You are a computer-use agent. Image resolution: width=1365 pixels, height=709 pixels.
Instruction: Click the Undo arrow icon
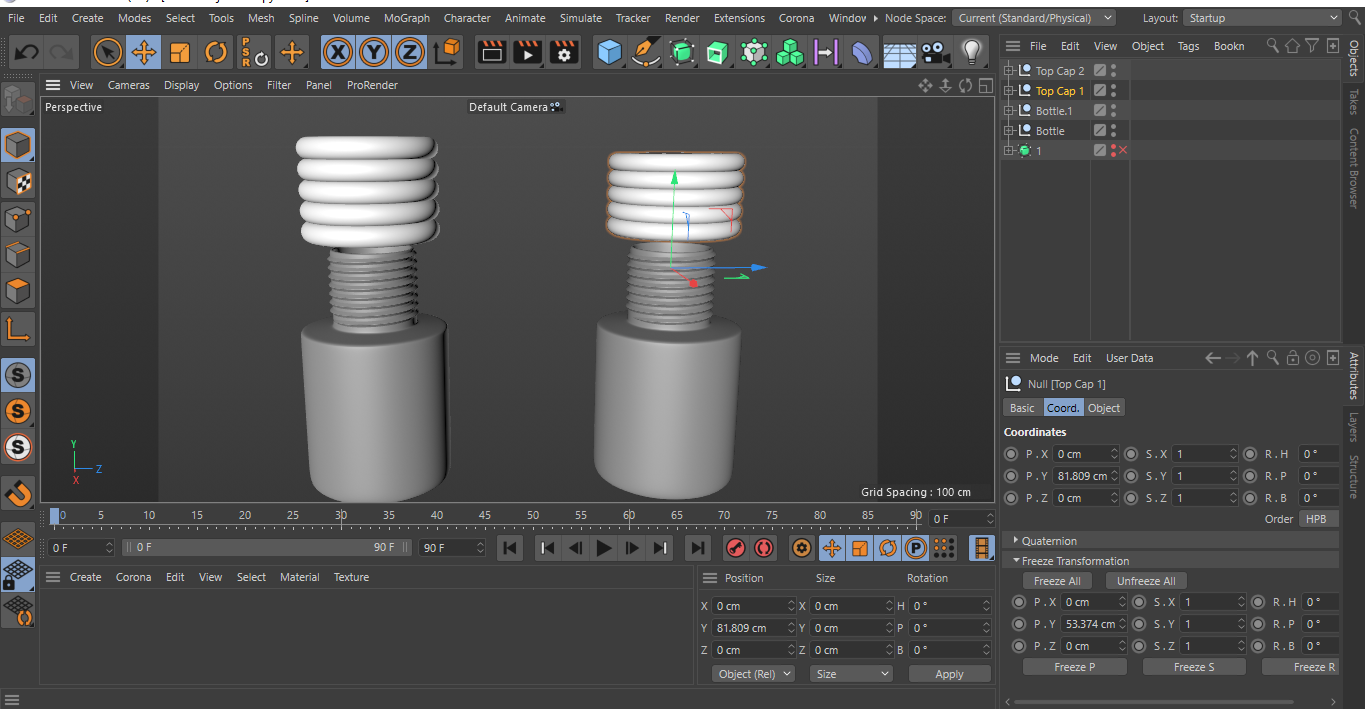coord(27,52)
